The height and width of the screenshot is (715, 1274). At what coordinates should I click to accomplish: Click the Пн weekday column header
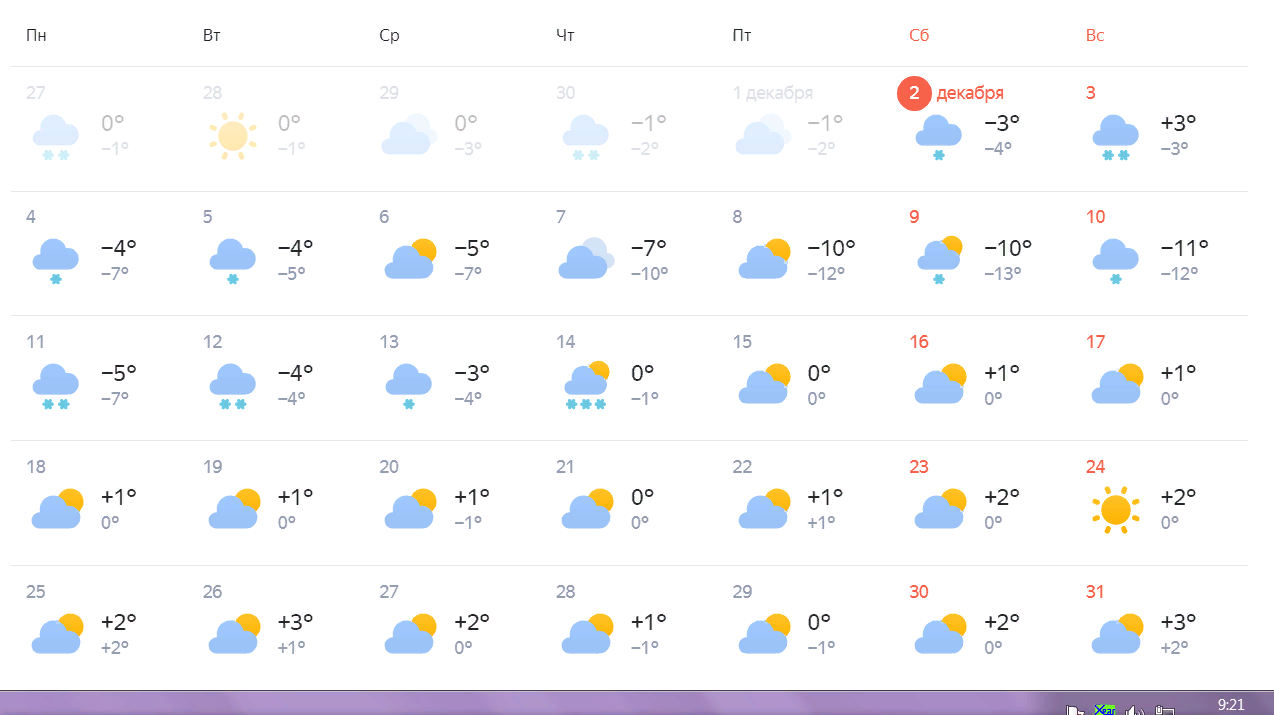pyautogui.click(x=36, y=36)
